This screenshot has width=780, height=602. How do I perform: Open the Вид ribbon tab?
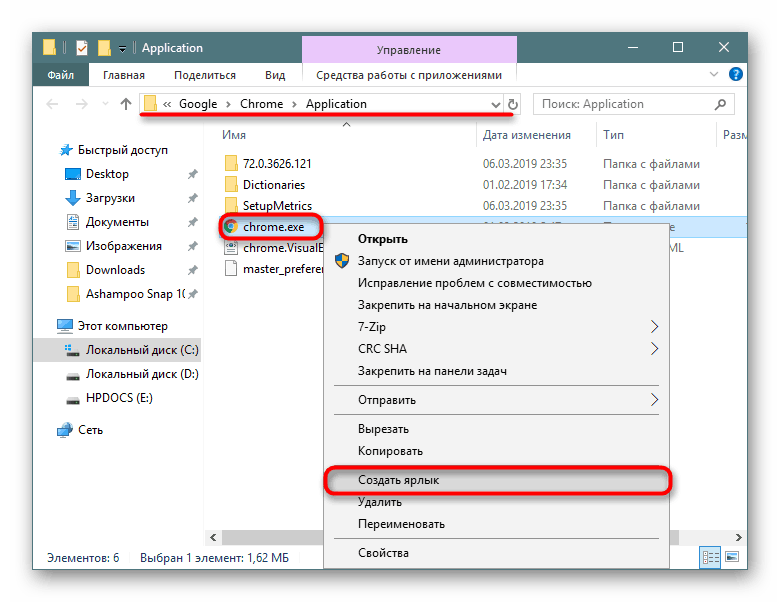[275, 75]
